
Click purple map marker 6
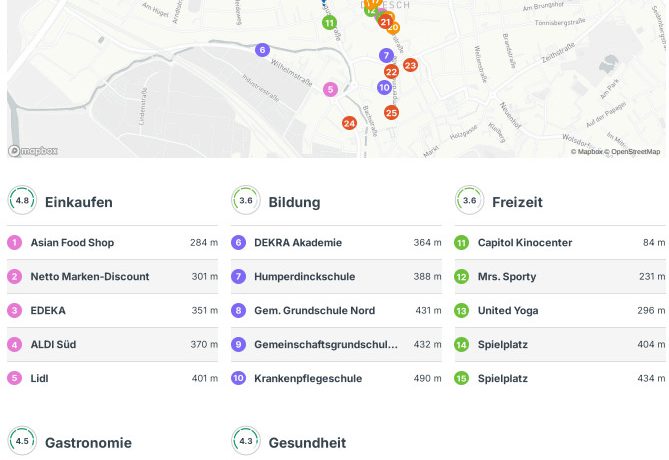point(262,50)
